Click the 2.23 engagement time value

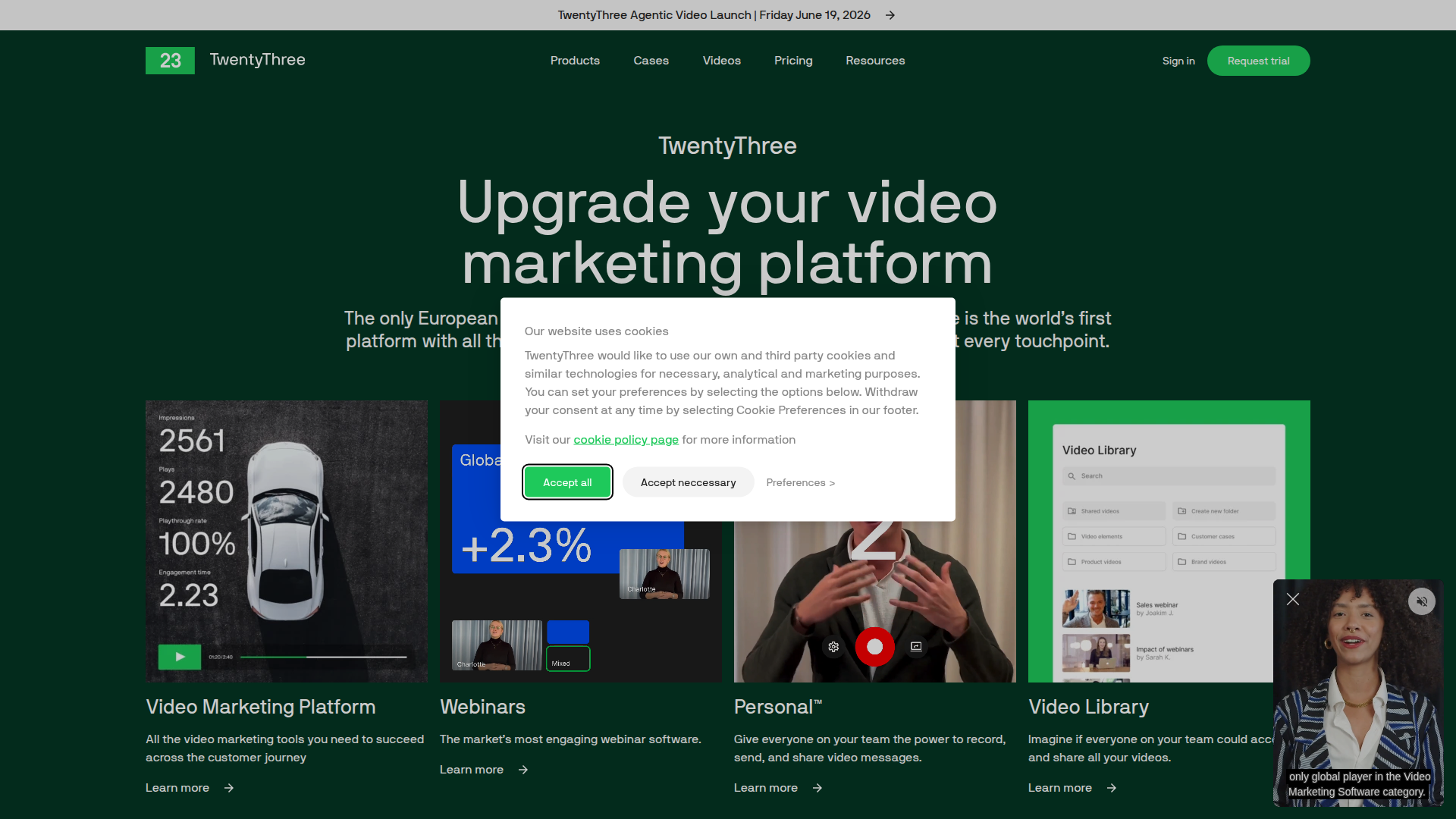189,595
